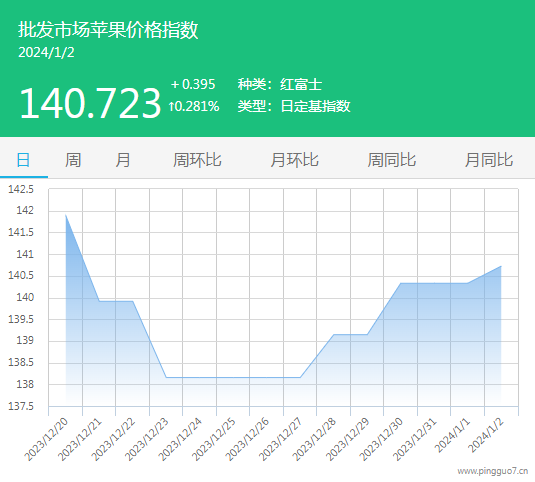Open the 月 monthly tab
Viewport: 535px width, 482px height.
[122, 160]
